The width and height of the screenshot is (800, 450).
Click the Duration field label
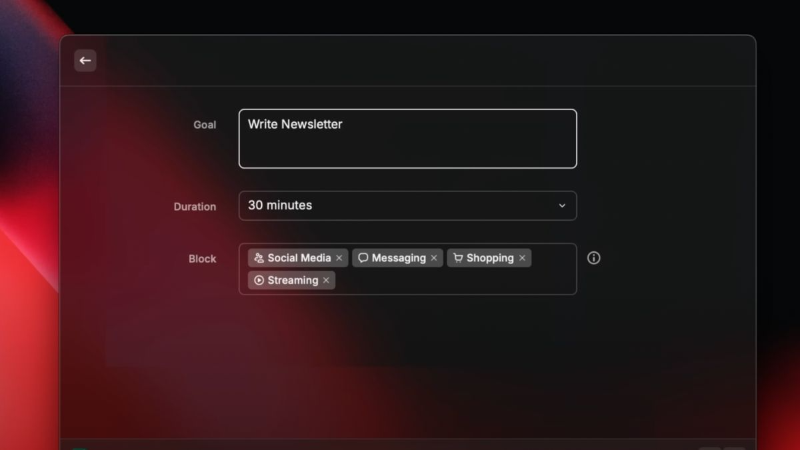click(195, 207)
